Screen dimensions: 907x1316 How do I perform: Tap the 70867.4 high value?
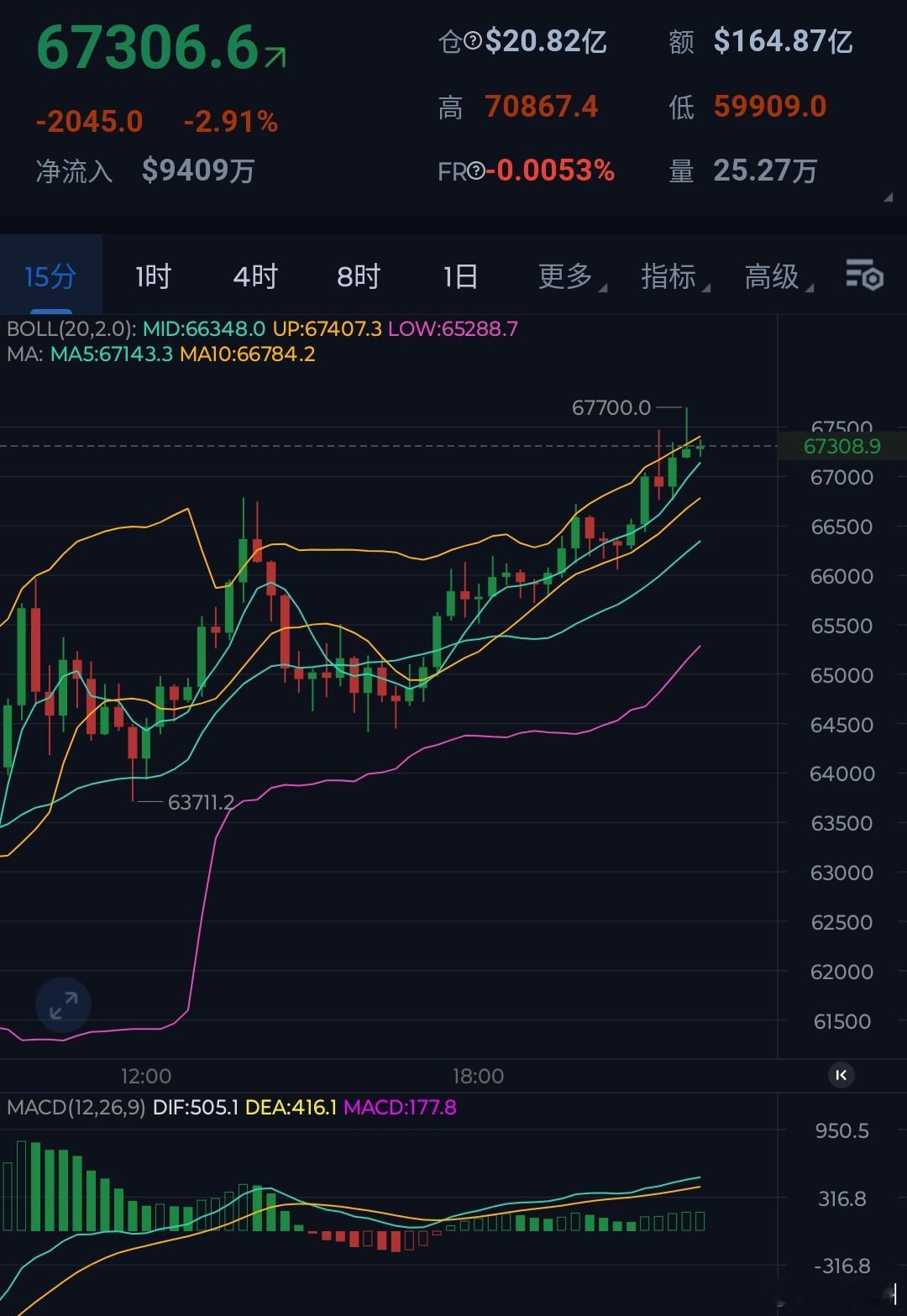tap(542, 107)
